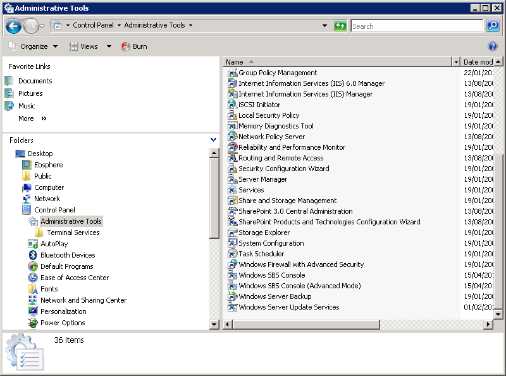This screenshot has height=376, width=506.
Task: Expand the More favorite links
Action: pos(32,119)
